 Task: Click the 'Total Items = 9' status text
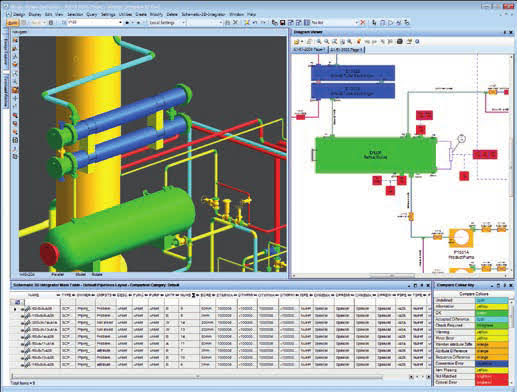[23, 383]
